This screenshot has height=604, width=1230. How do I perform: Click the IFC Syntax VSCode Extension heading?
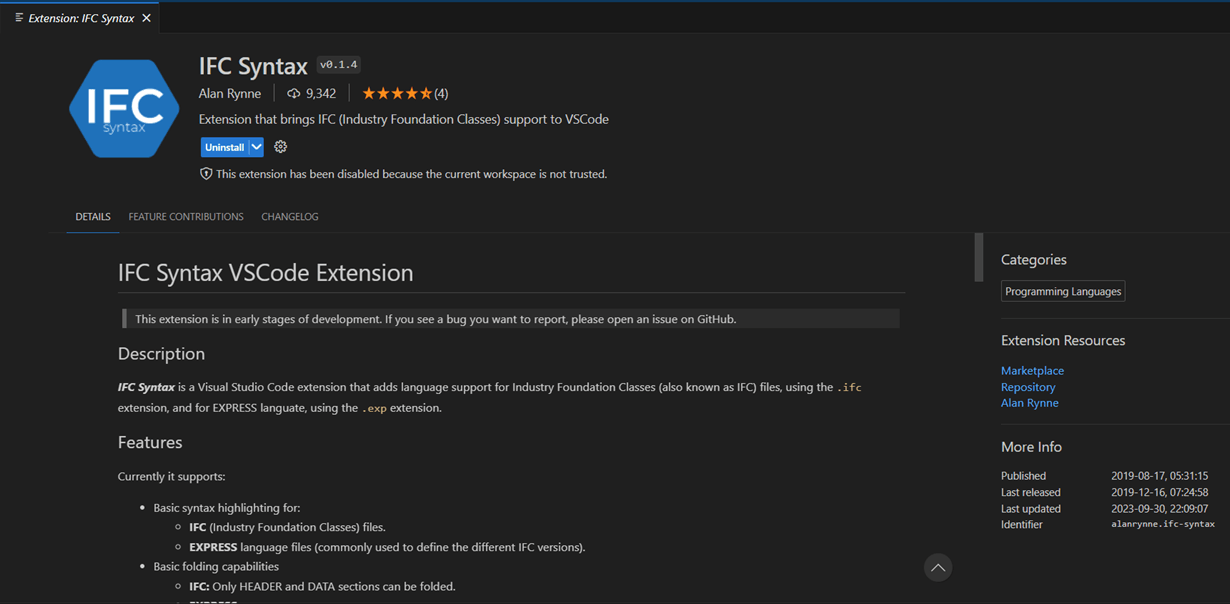pos(265,273)
